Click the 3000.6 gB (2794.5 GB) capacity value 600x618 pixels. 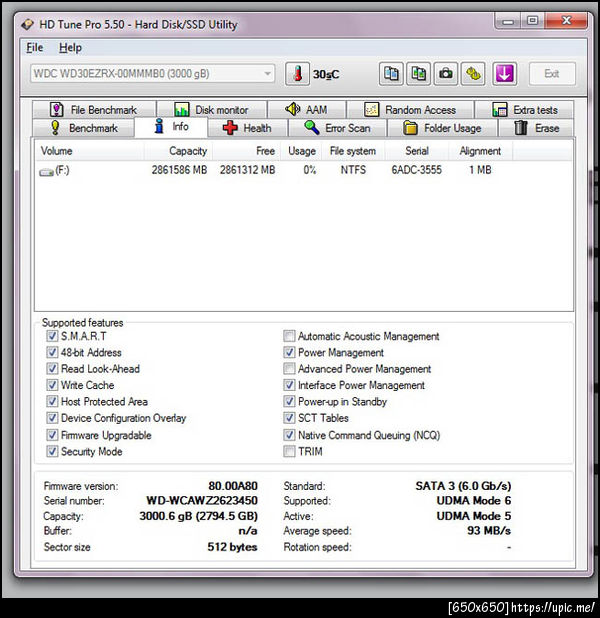198,516
